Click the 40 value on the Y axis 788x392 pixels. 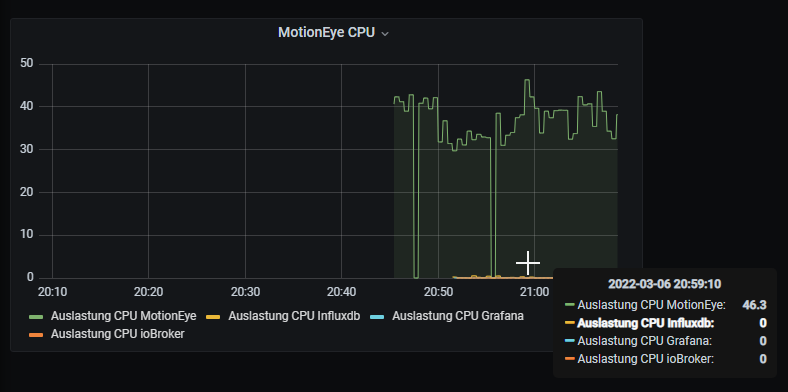pyautogui.click(x=27, y=106)
